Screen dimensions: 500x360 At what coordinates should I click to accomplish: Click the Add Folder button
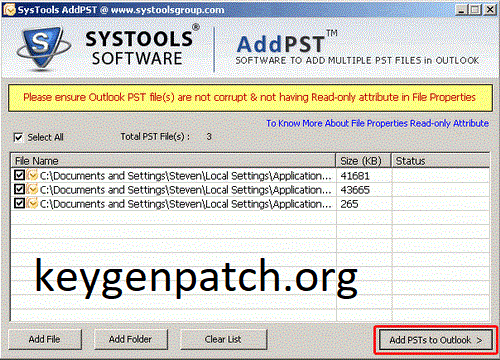tap(131, 339)
